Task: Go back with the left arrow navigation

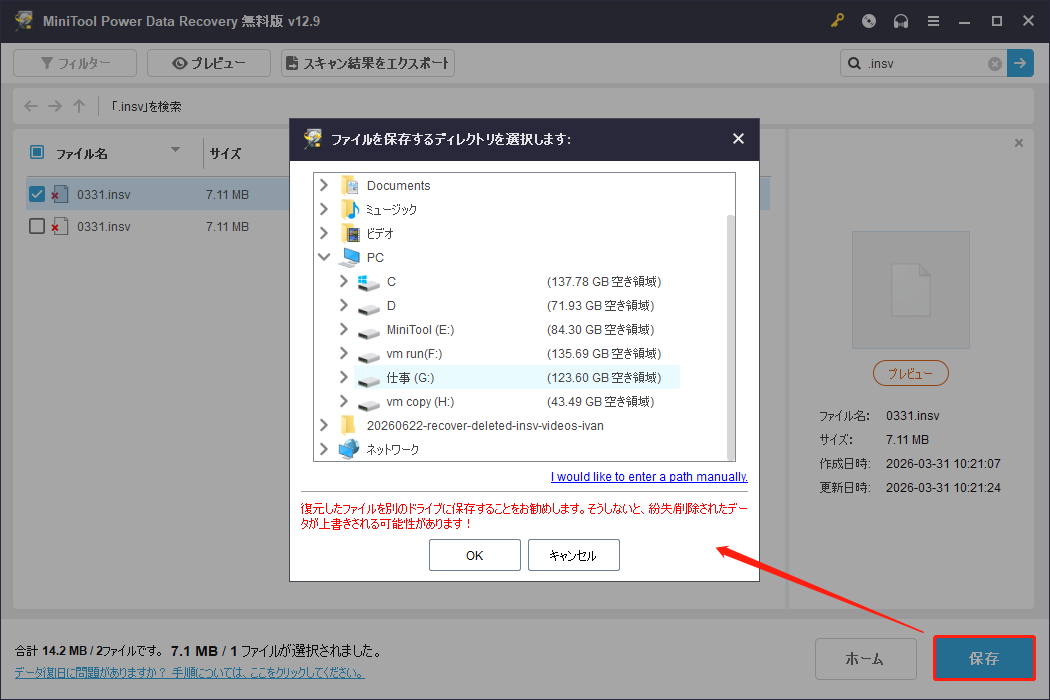Action: [31, 106]
